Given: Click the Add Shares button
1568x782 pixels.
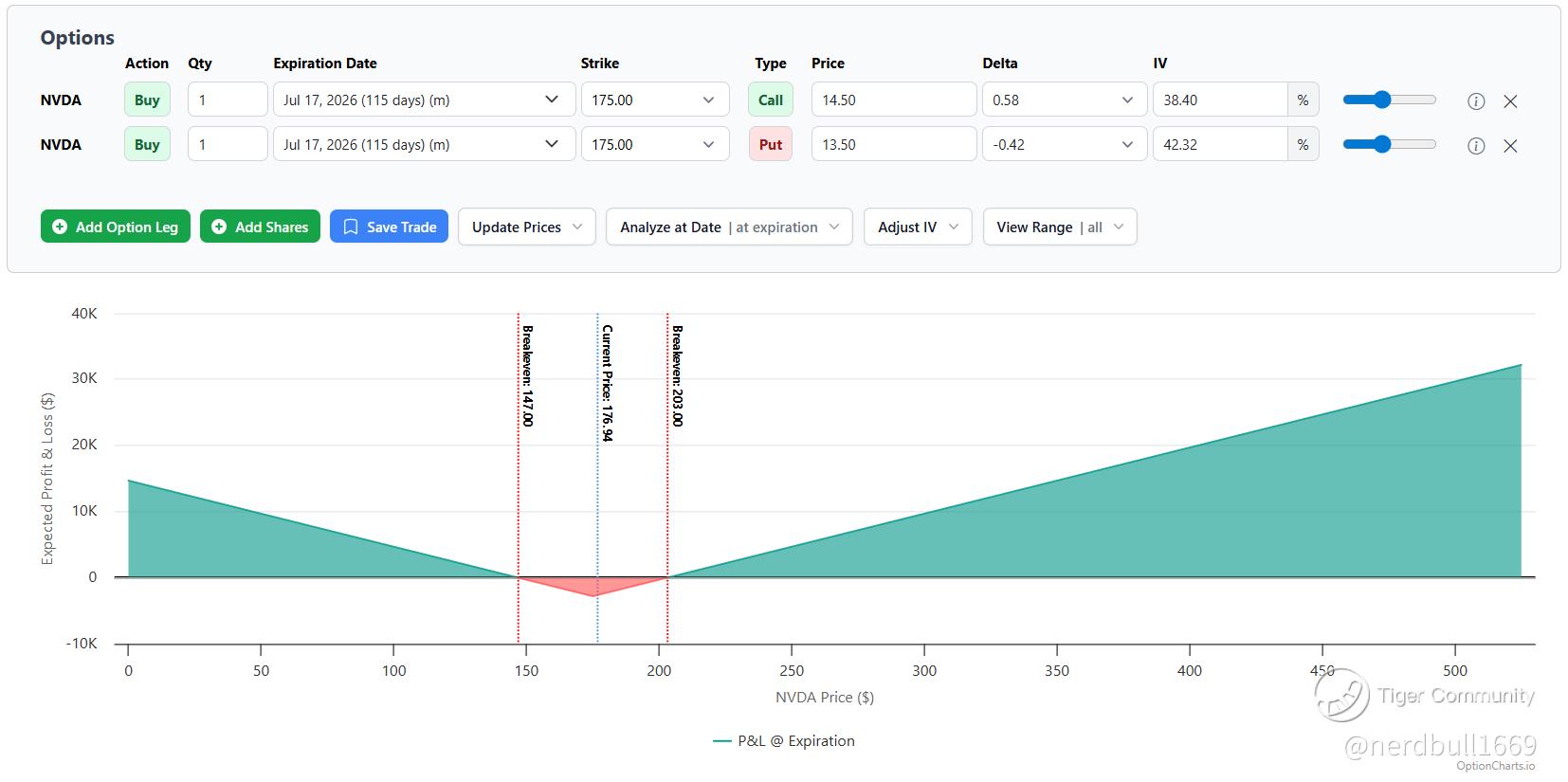Looking at the screenshot, I should (x=260, y=227).
